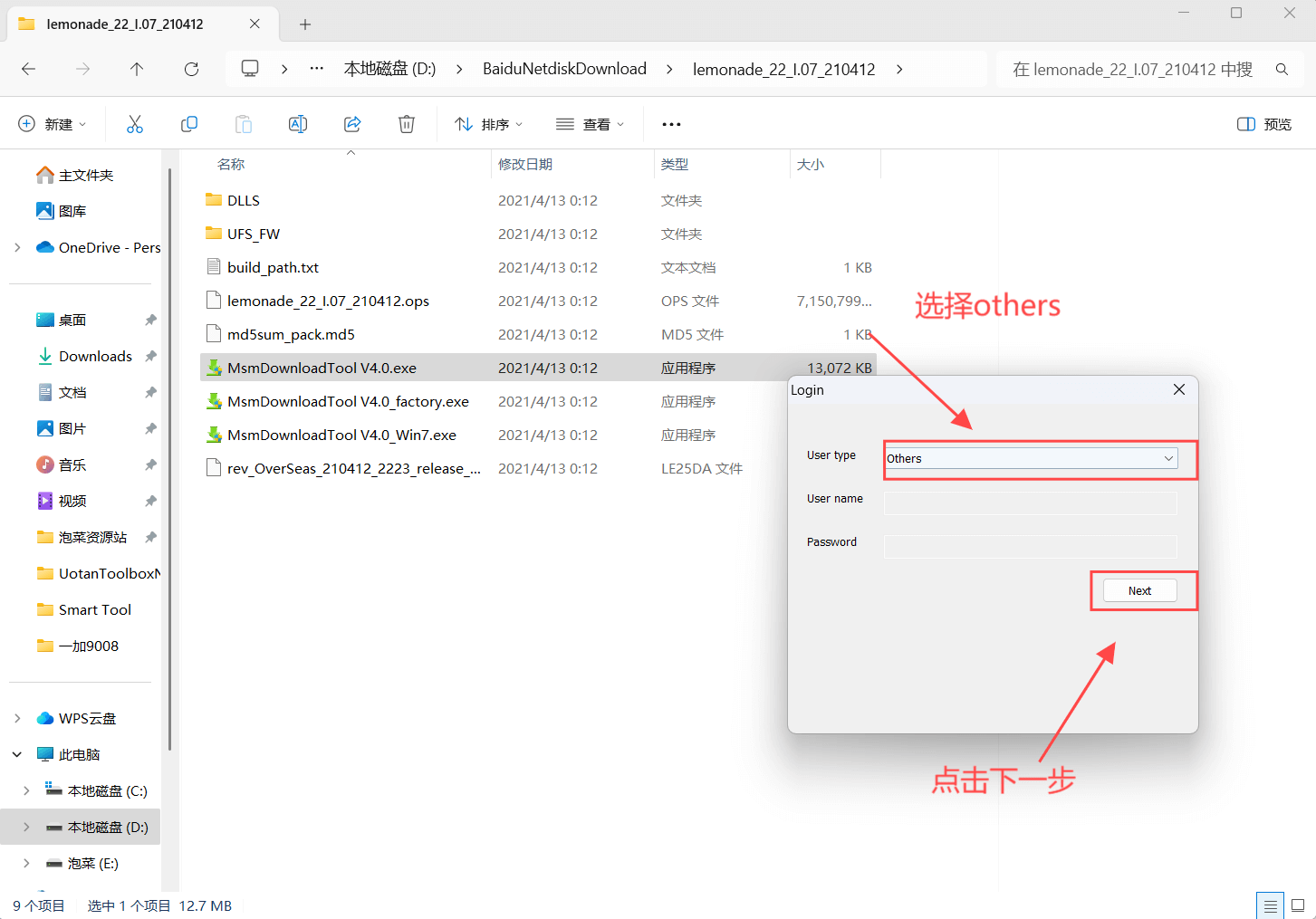Select the MsmDownloadTool V4.0_factory.exe file
Screen dimensions: 1316x919
click(x=348, y=401)
